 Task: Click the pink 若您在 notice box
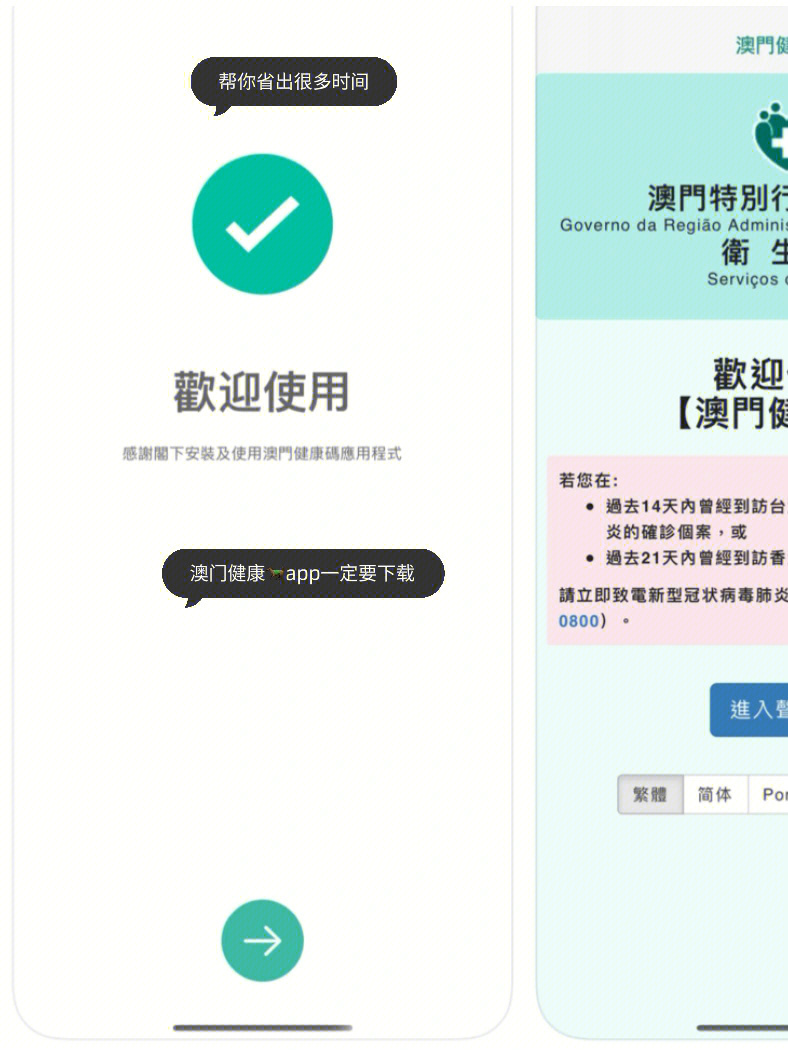pyautogui.click(x=667, y=550)
